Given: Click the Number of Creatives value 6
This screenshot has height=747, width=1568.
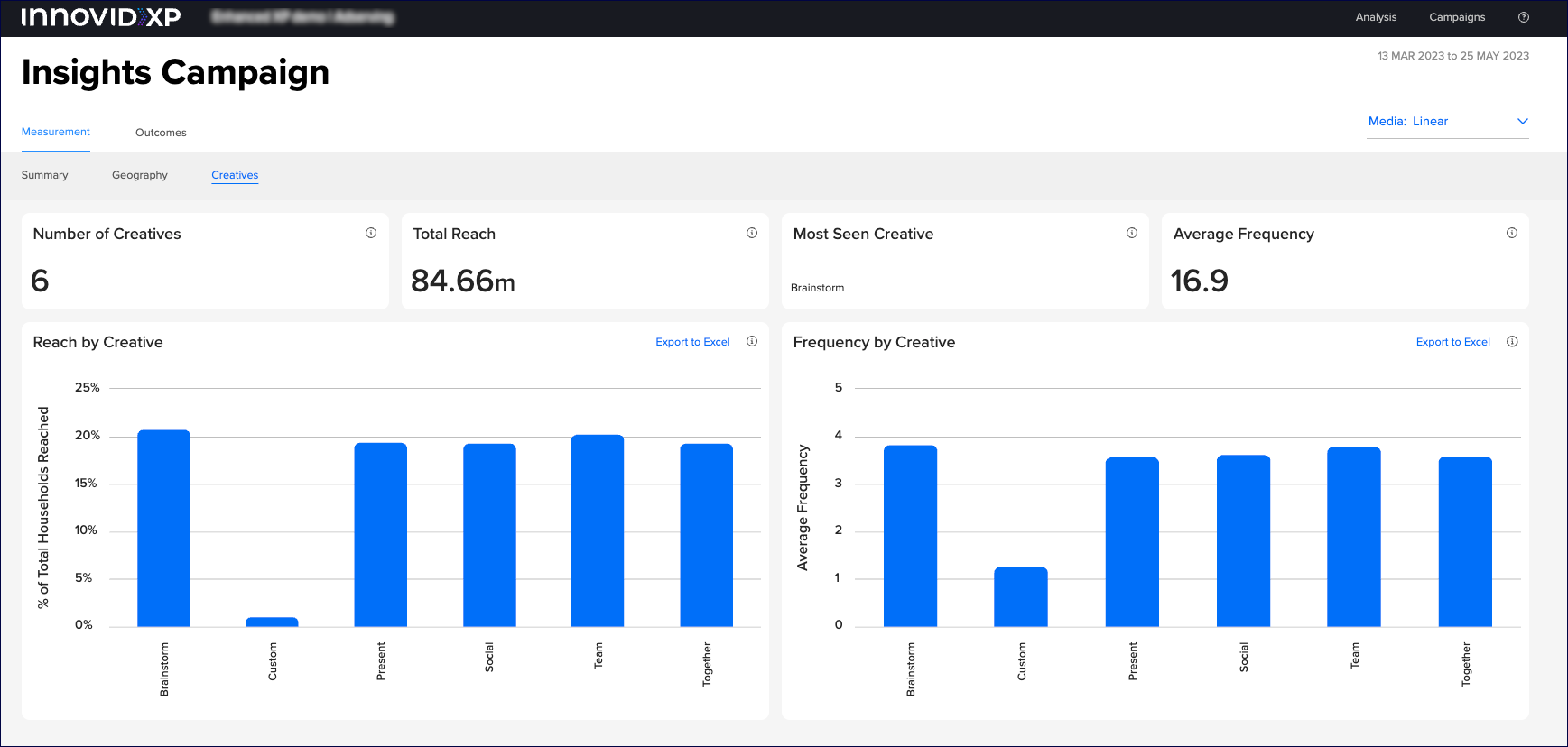Looking at the screenshot, I should [x=40, y=281].
